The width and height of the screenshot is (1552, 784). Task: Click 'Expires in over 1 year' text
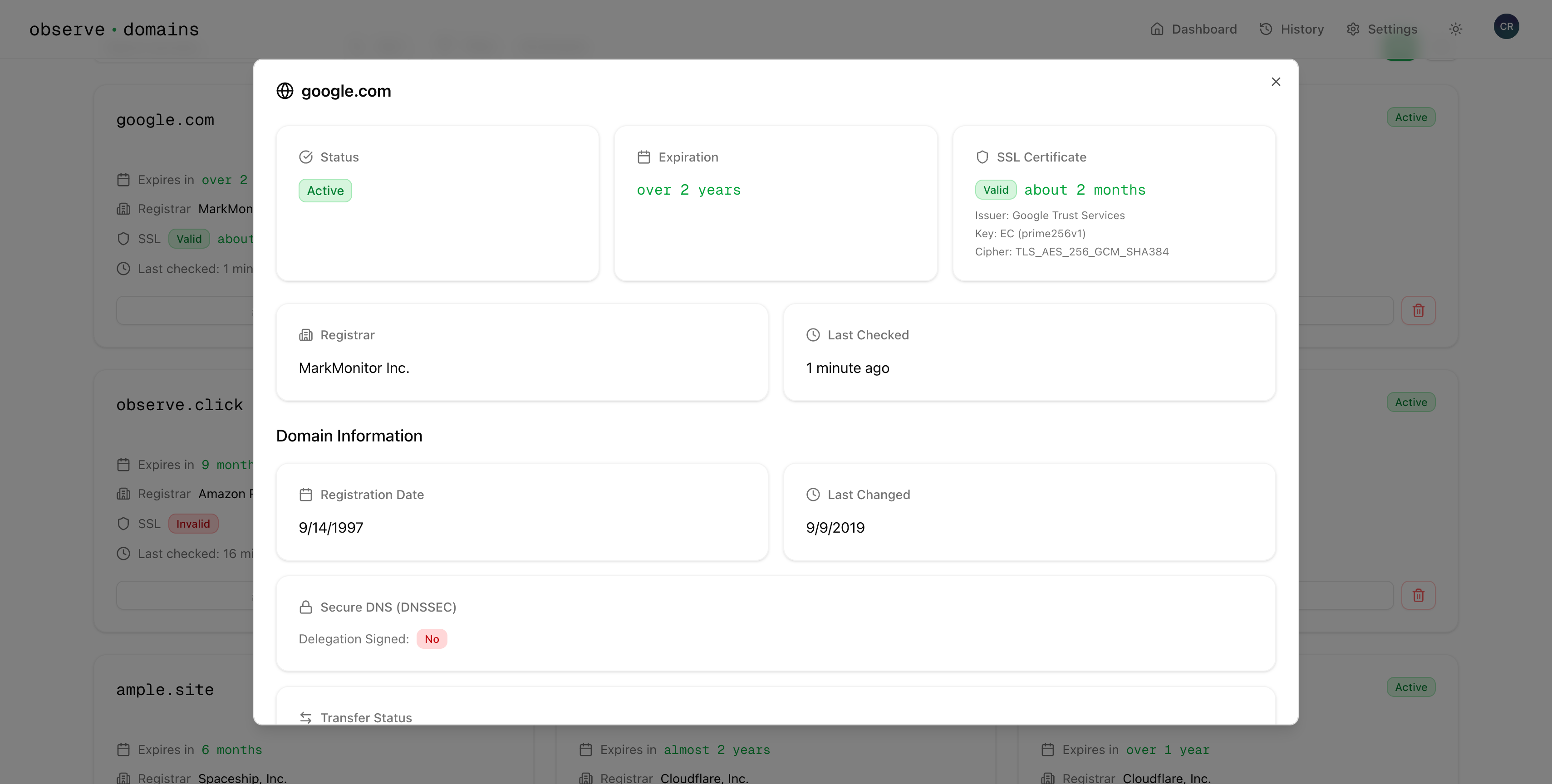(1136, 750)
